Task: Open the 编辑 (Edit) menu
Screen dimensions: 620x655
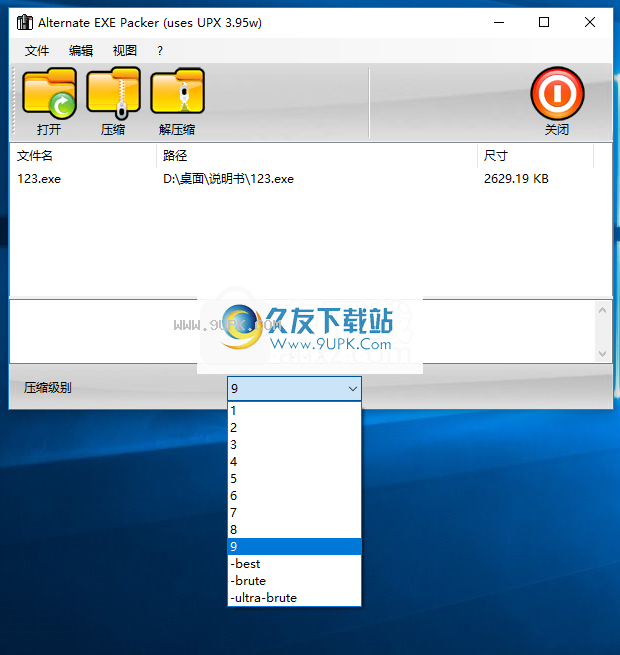Action: click(81, 51)
